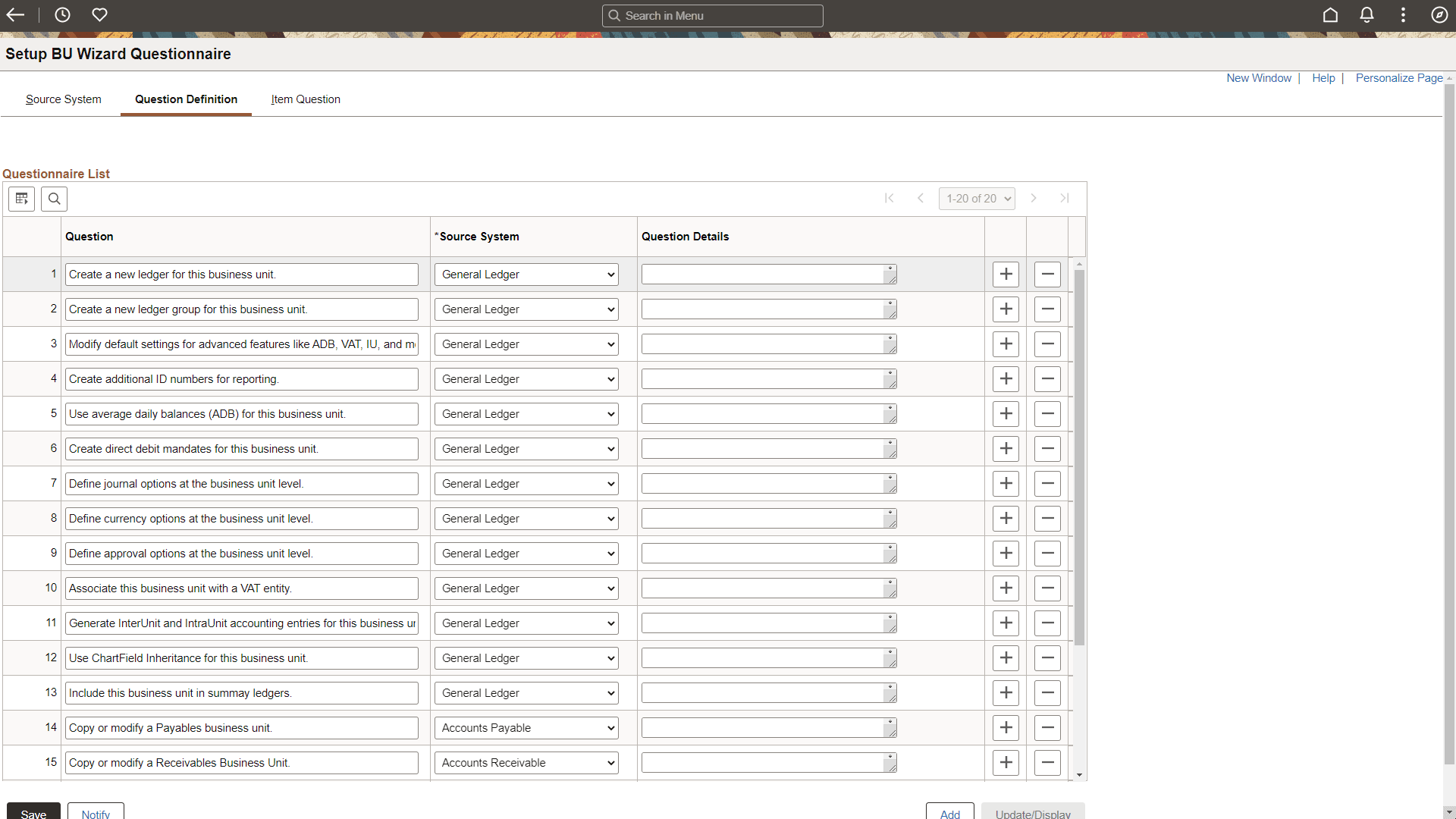The height and width of the screenshot is (819, 1456).
Task: Open the NavBar compass icon
Action: click(x=1439, y=15)
